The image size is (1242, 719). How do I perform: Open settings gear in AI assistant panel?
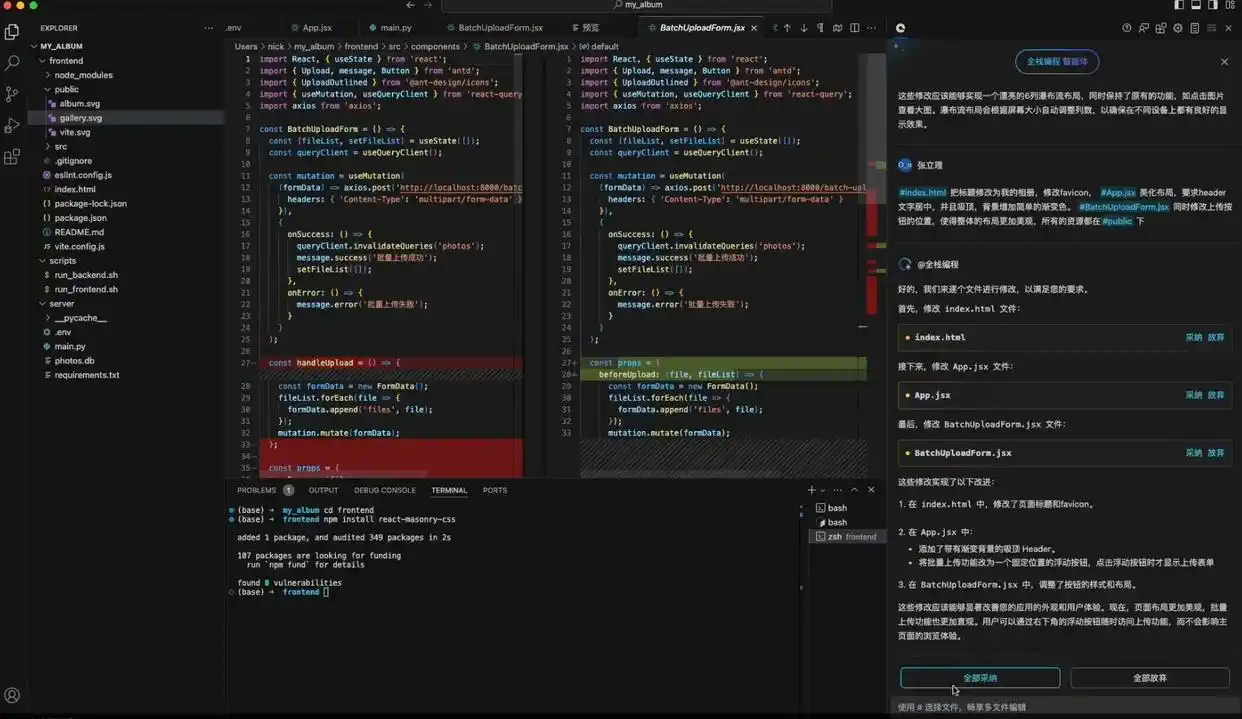coord(1177,28)
